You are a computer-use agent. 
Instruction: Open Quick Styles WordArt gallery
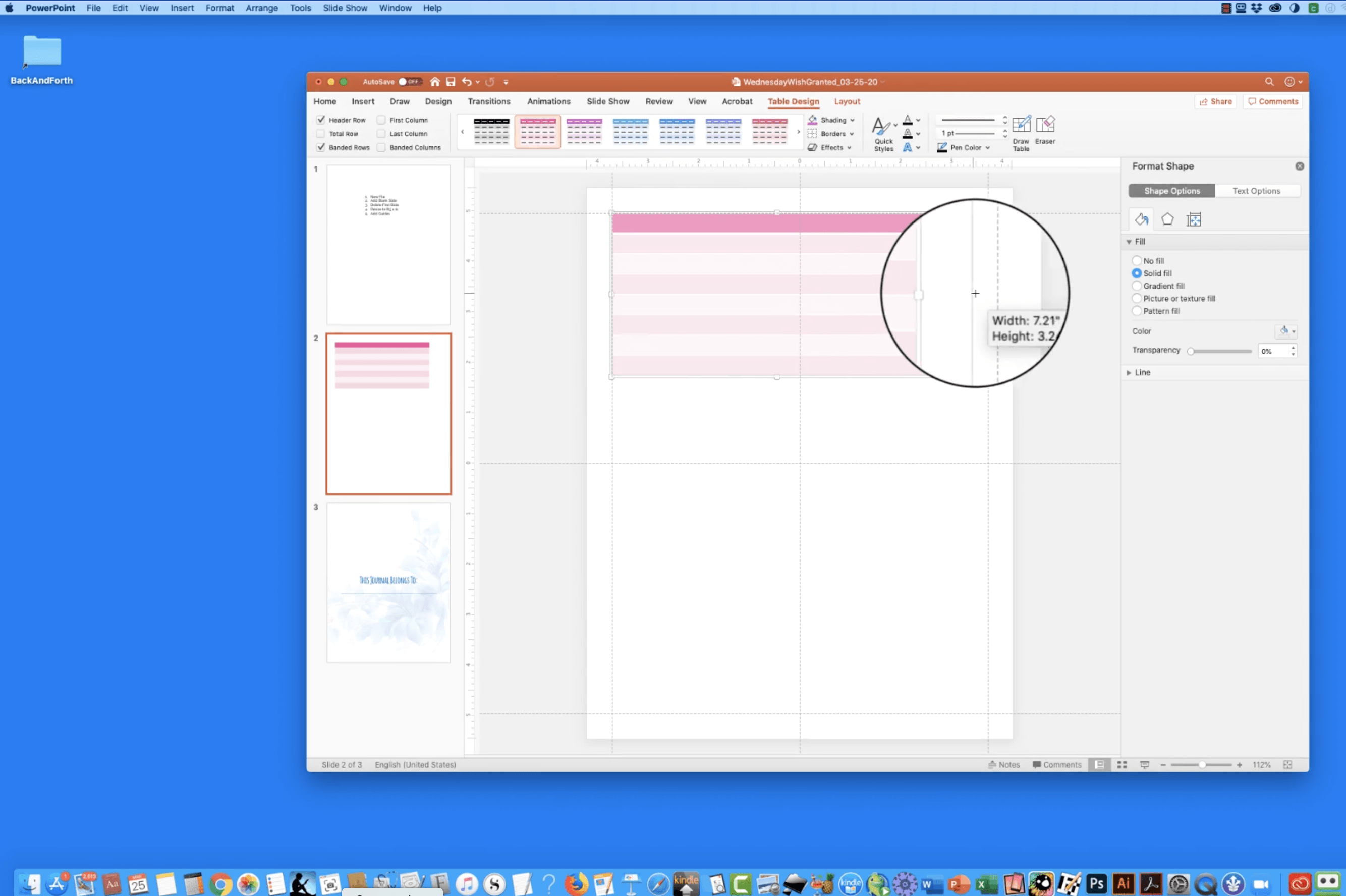click(x=883, y=134)
